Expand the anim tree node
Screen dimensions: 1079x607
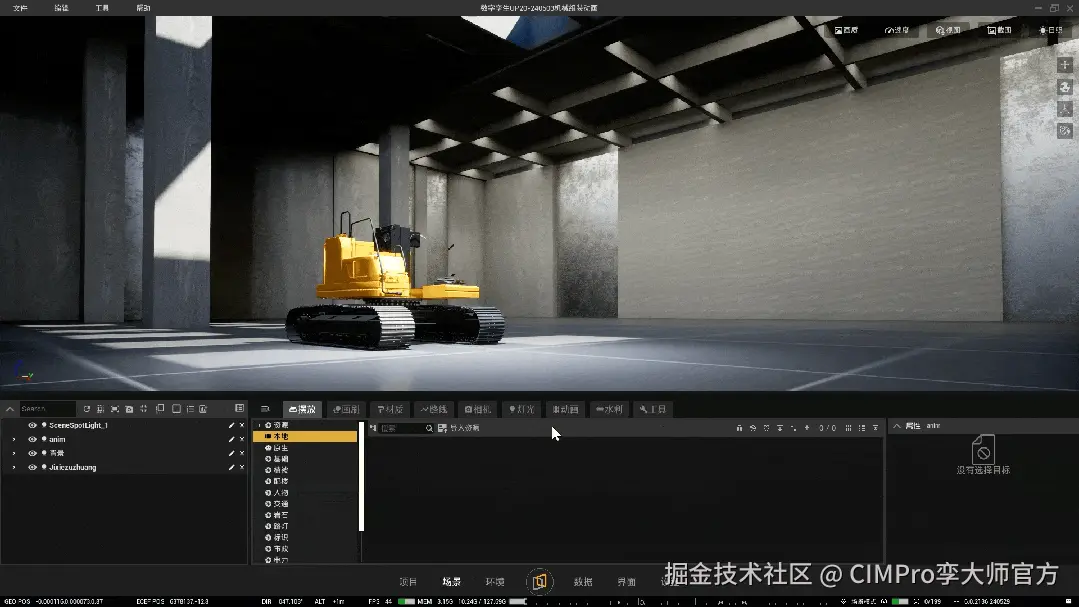(x=14, y=438)
